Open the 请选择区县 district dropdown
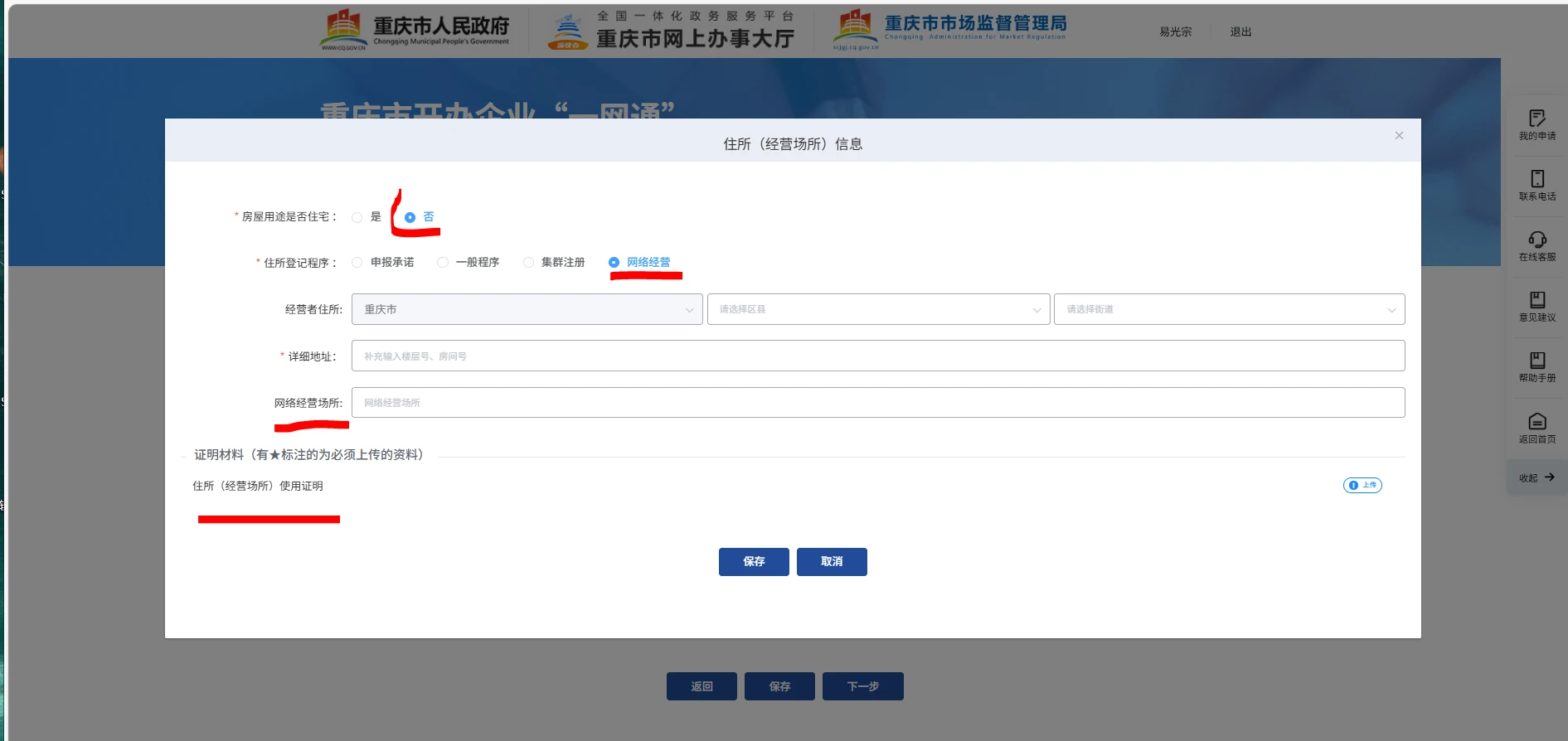Screen dimensions: 1568x741 877,309
